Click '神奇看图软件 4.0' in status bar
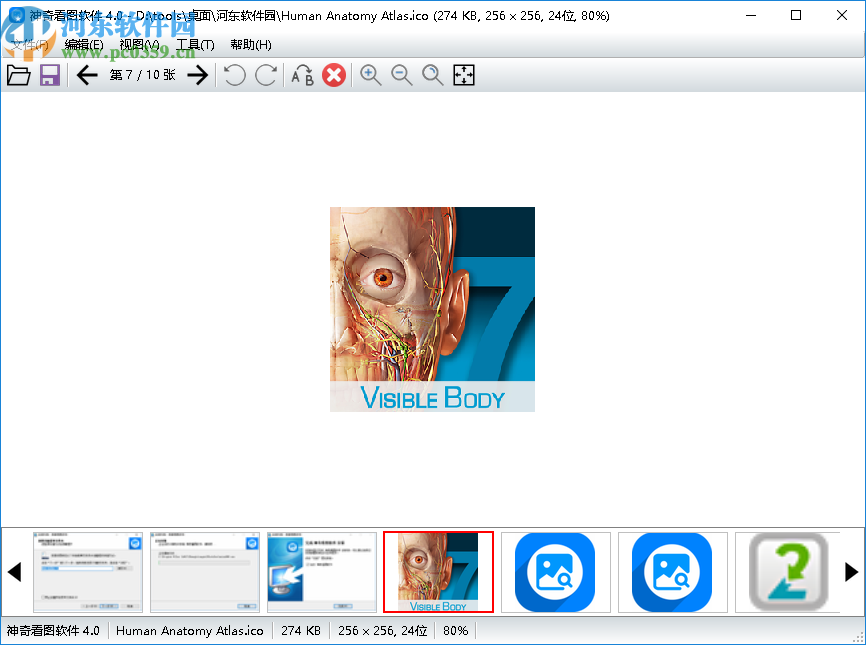This screenshot has width=866, height=645. tap(53, 631)
